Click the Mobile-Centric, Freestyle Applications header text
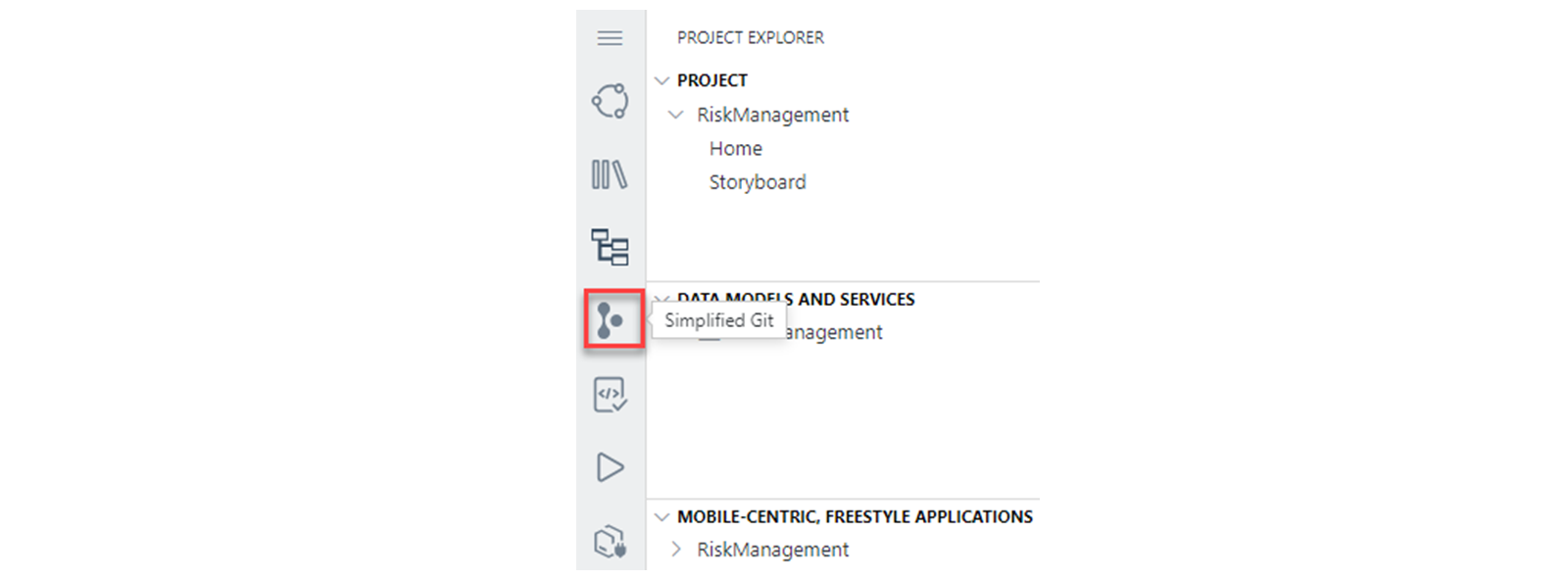The image size is (1568, 580). click(x=855, y=516)
